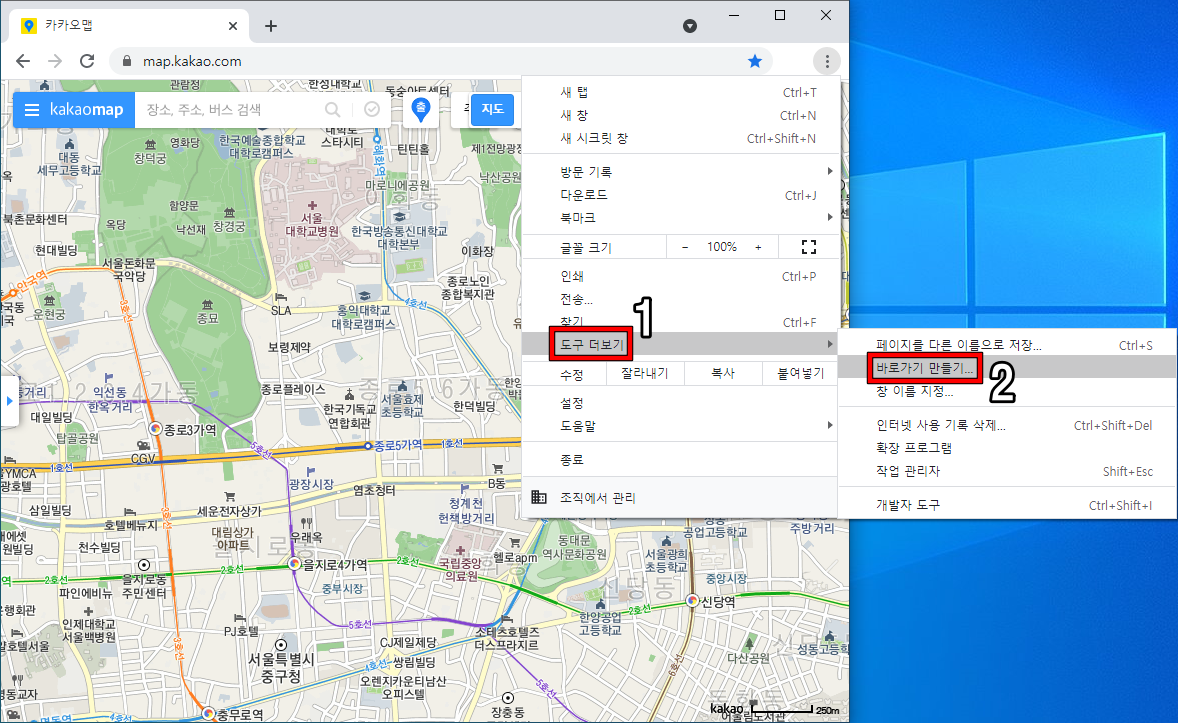
Task: Click the checkmark icon beside search
Action: tap(372, 110)
